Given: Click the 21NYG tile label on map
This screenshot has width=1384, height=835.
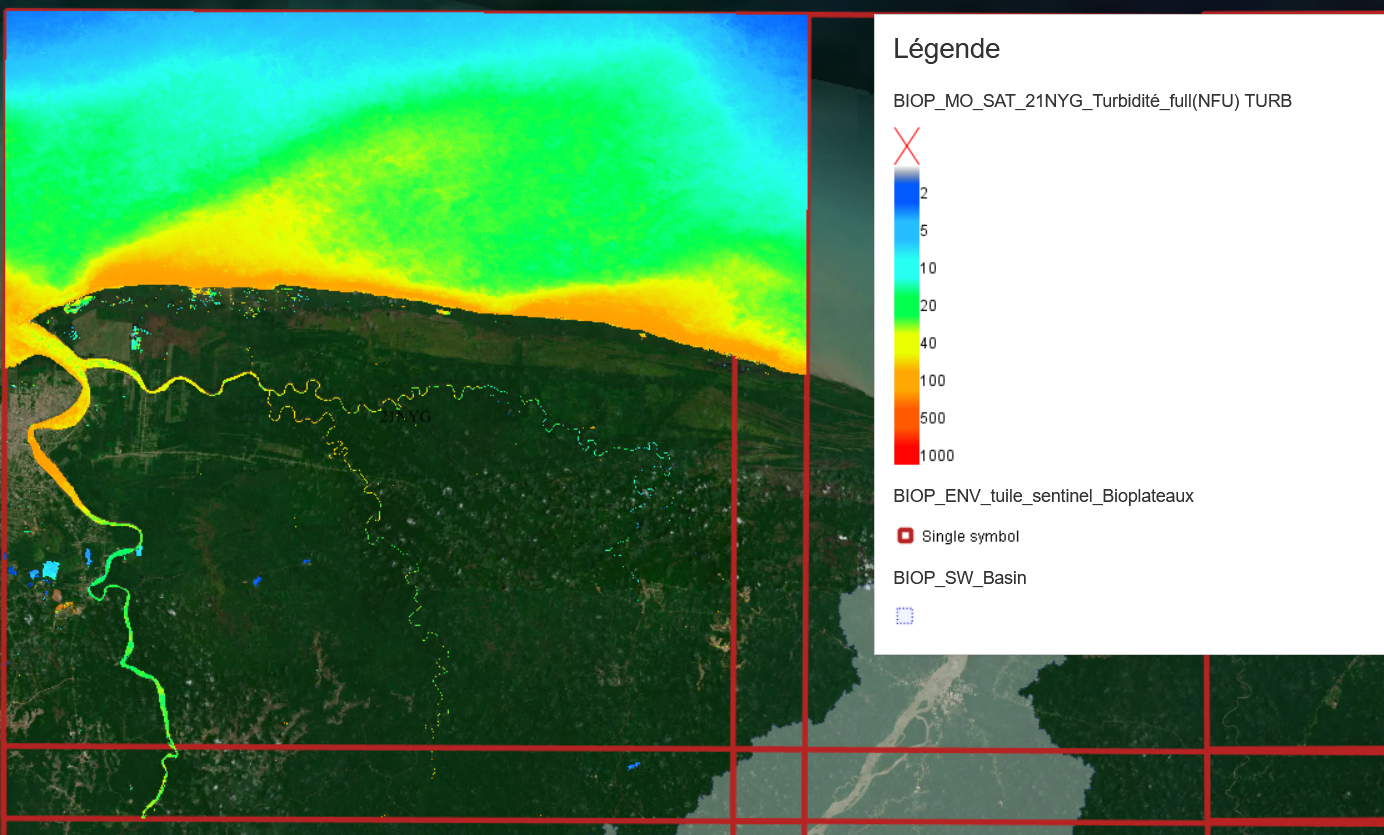Looking at the screenshot, I should click(405, 417).
